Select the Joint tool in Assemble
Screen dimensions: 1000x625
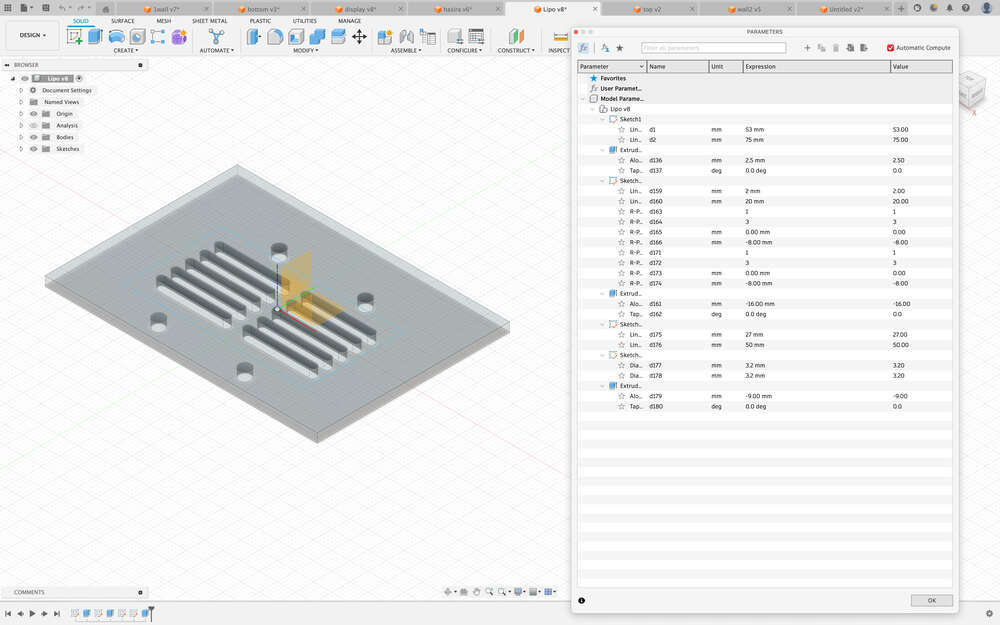point(406,36)
